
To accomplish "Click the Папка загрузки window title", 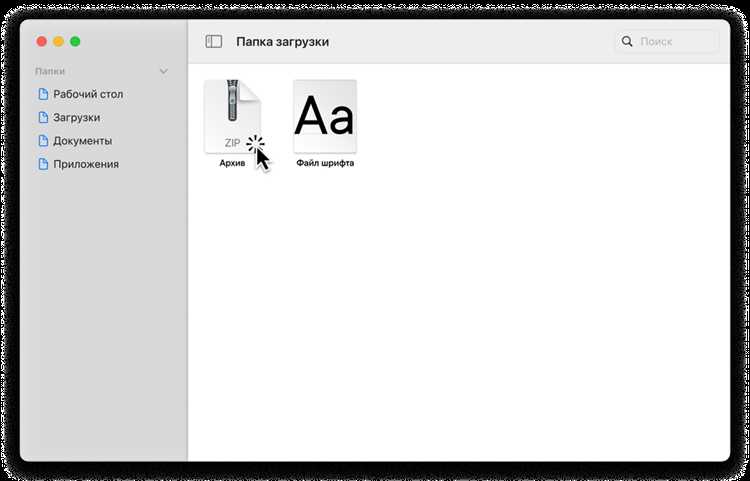I will [x=283, y=42].
